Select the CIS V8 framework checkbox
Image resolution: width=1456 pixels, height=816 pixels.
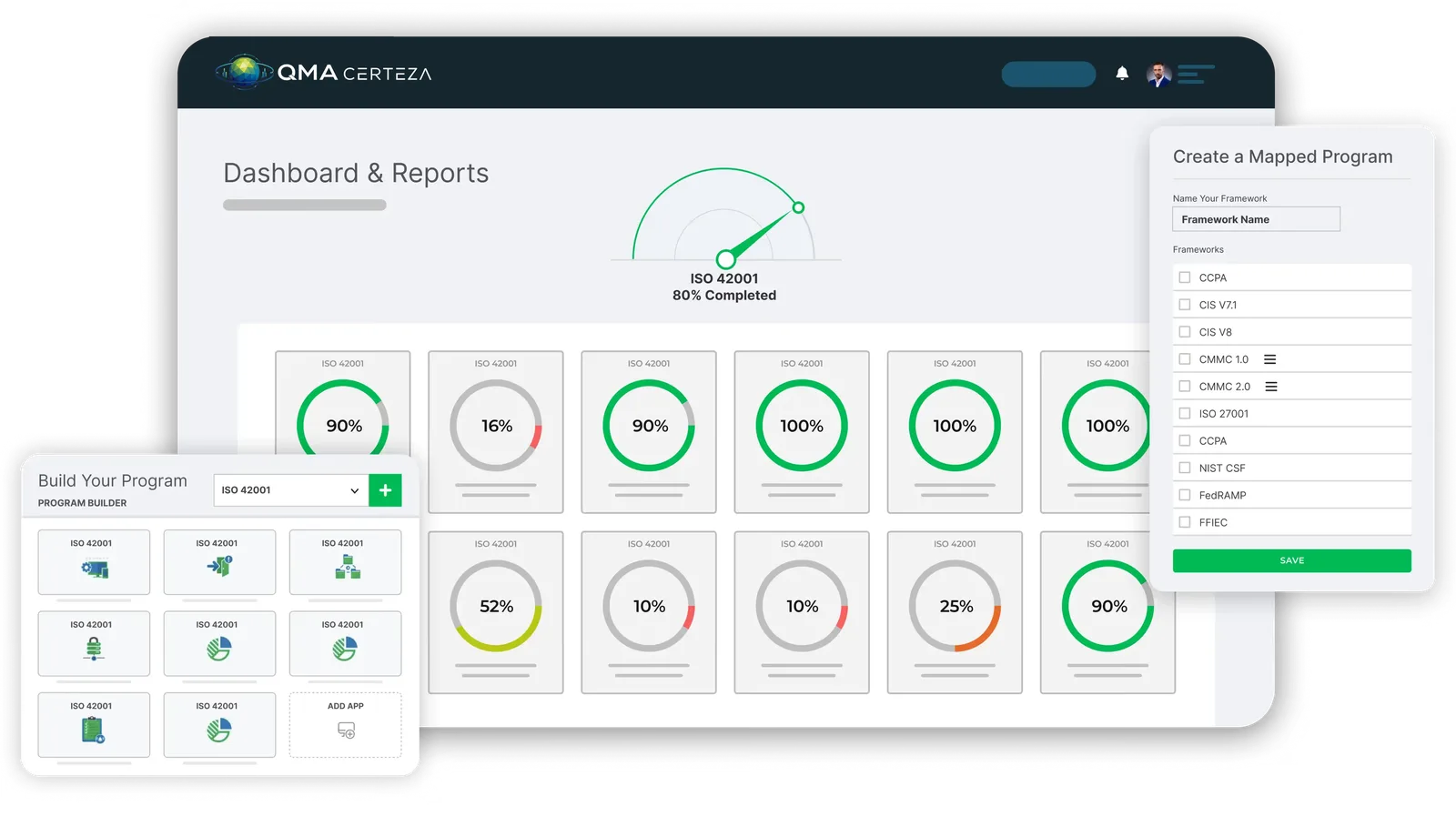[x=1185, y=332]
